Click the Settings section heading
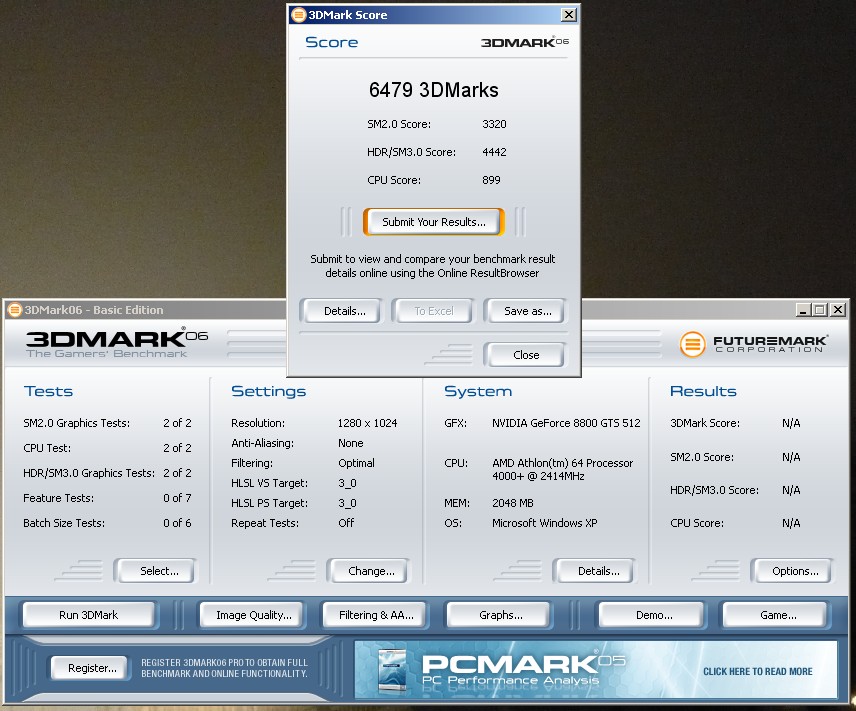856x711 pixels. (269, 392)
